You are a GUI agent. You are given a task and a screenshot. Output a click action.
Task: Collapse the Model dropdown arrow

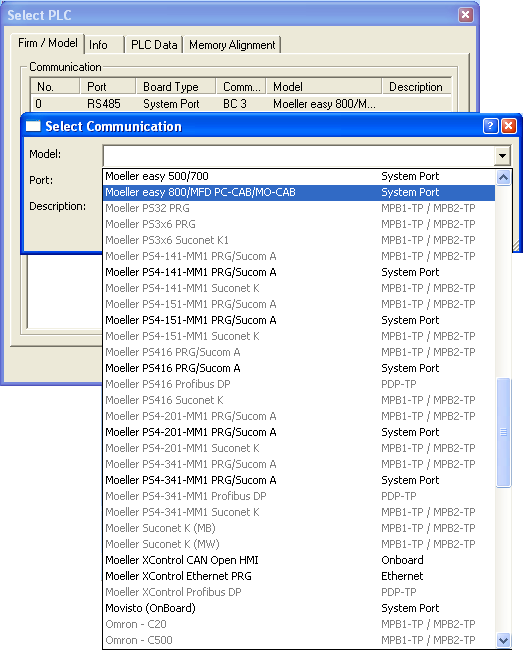pyautogui.click(x=503, y=156)
